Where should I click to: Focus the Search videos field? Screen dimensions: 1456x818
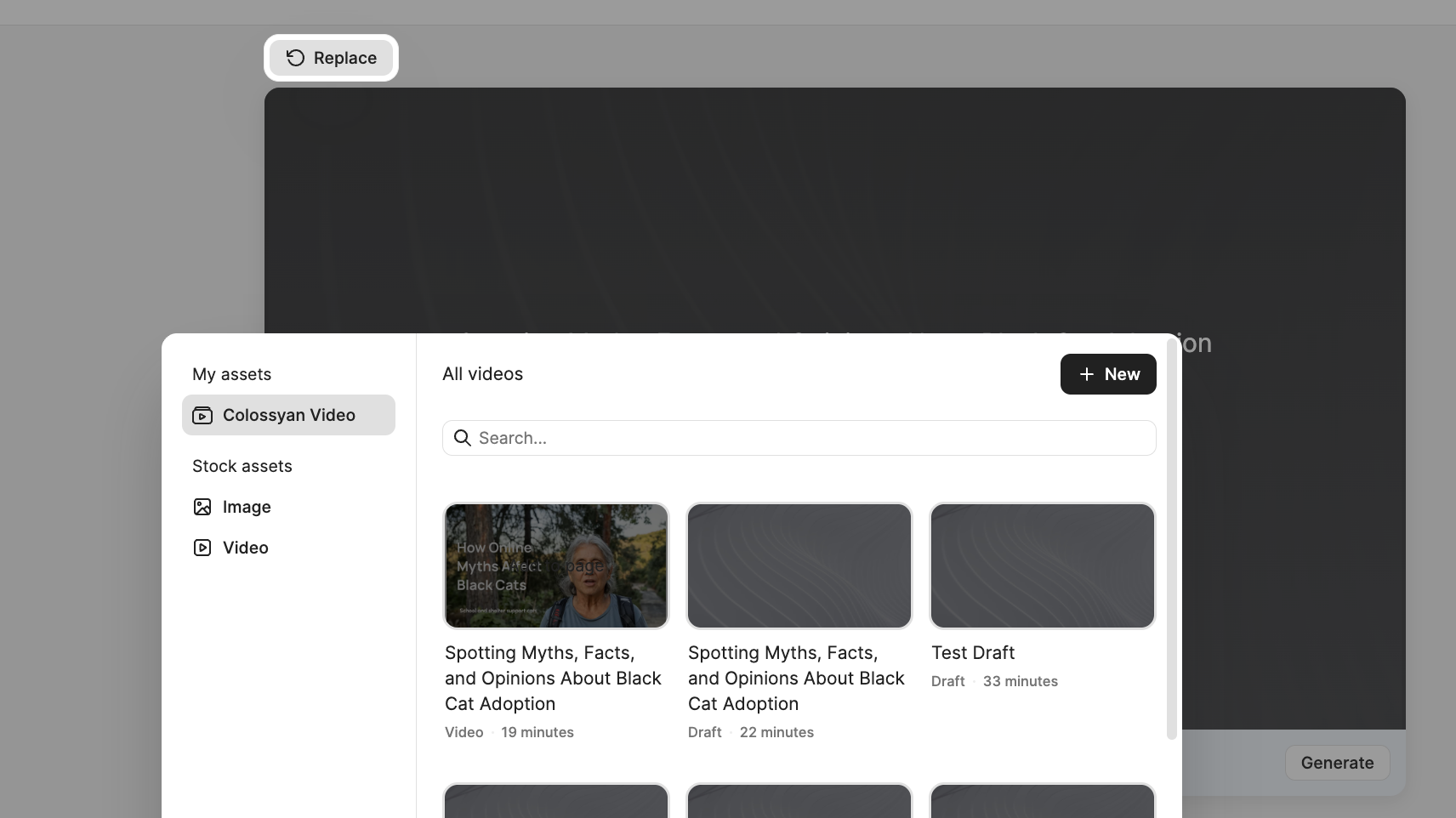799,438
